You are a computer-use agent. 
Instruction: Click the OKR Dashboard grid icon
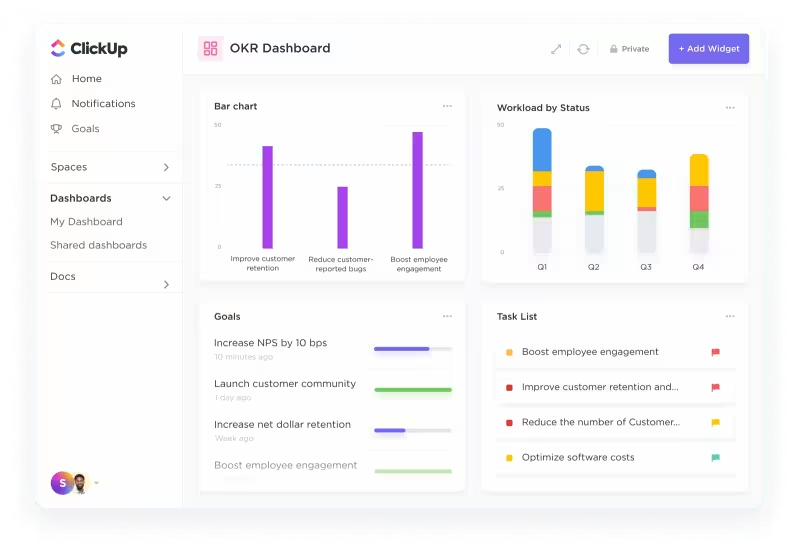(210, 48)
